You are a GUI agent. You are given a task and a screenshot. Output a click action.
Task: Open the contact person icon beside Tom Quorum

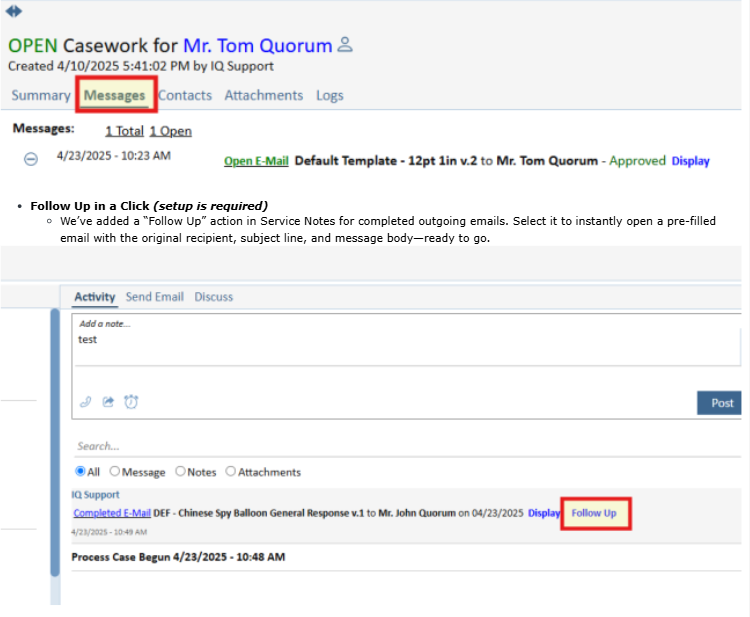[x=345, y=44]
